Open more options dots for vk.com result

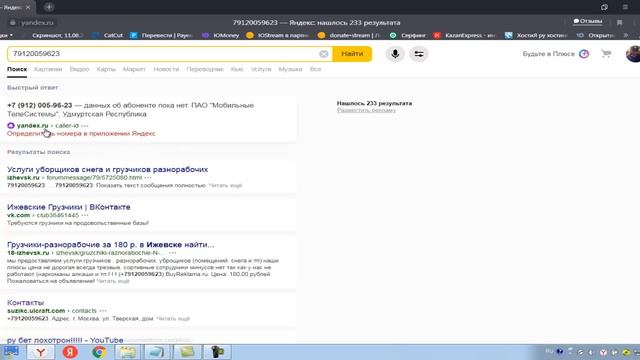click(x=84, y=215)
